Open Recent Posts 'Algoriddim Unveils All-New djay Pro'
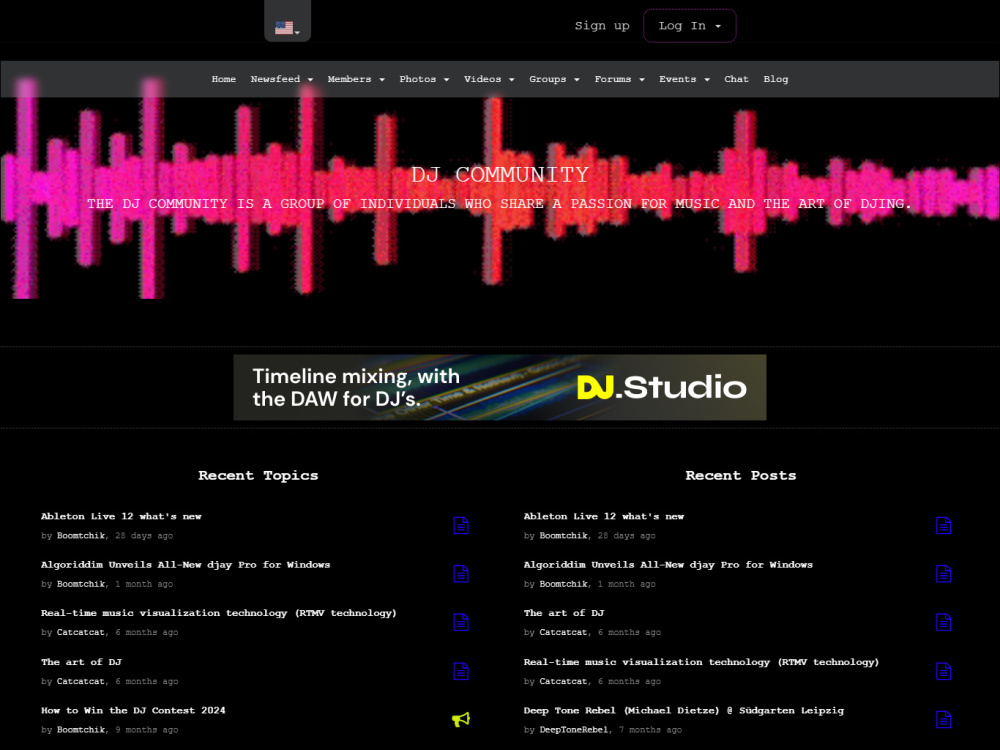This screenshot has height=750, width=1000. pos(668,564)
